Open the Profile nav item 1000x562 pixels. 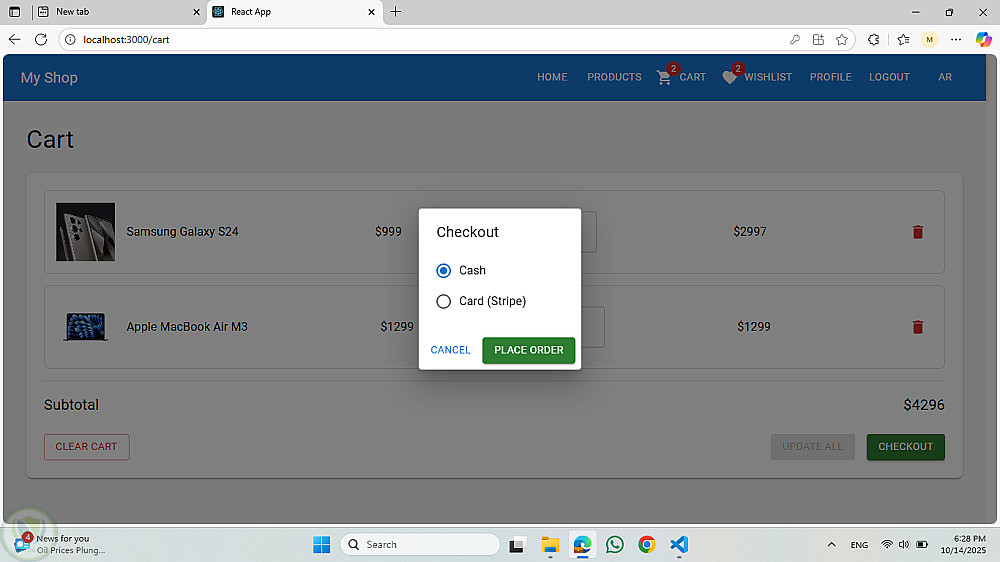point(830,77)
